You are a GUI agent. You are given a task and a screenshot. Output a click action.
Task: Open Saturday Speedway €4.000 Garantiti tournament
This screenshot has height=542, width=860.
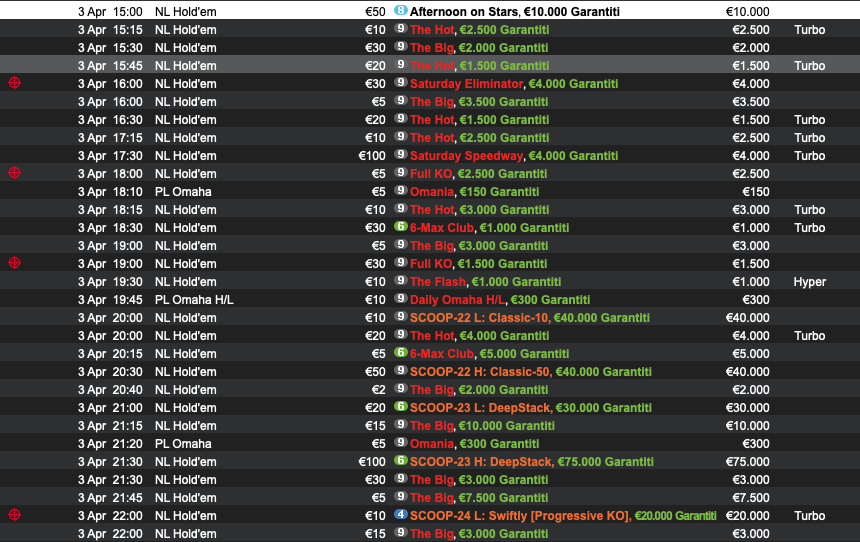click(514, 156)
